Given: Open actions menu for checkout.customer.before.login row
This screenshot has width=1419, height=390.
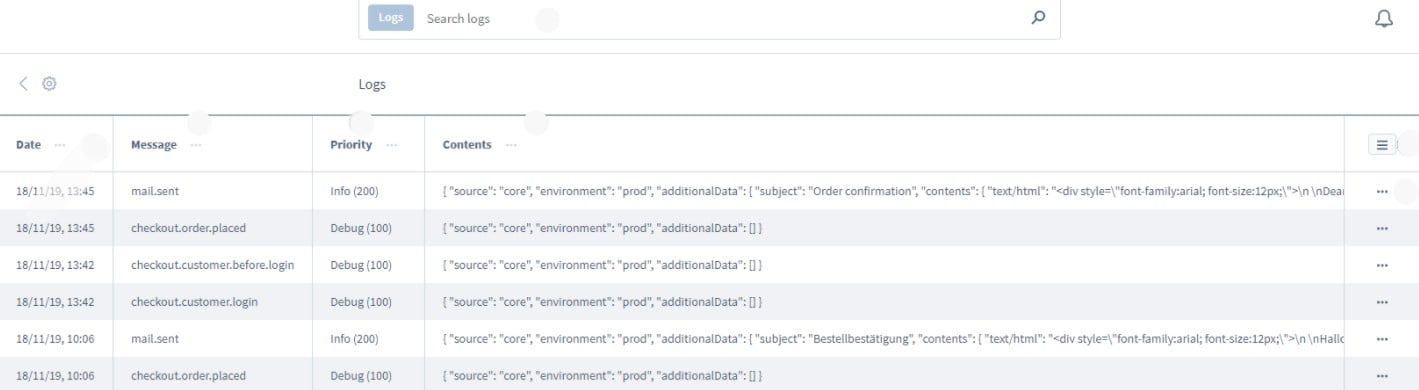Looking at the screenshot, I should 1382,265.
